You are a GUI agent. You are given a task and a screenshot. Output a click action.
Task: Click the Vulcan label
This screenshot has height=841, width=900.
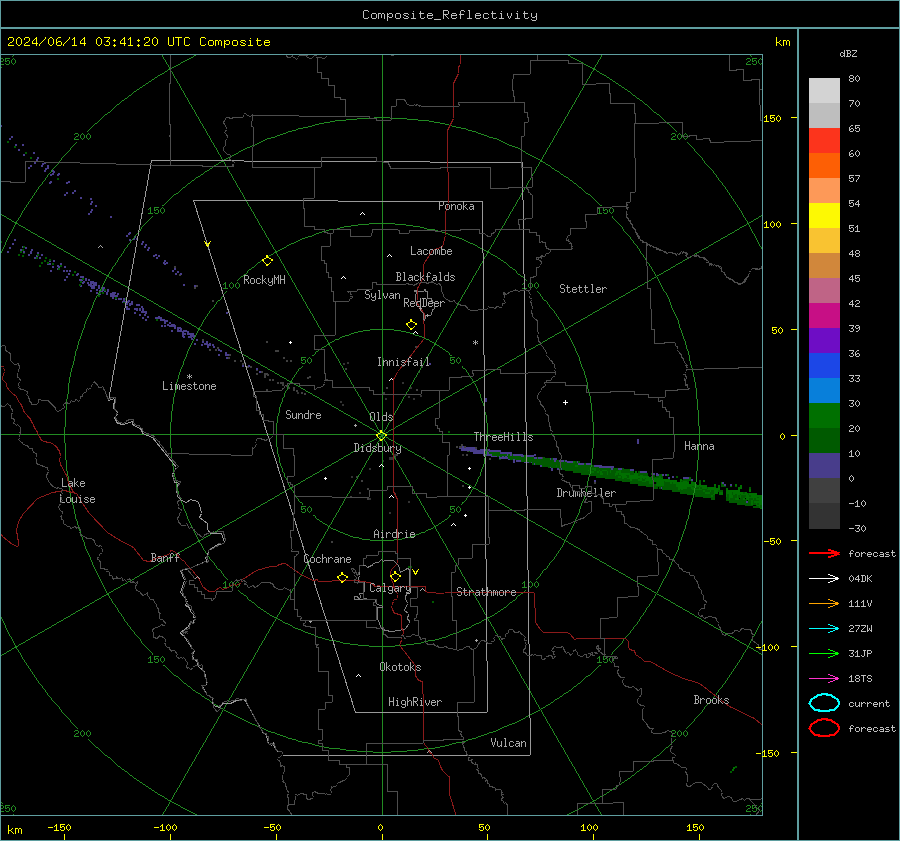(x=508, y=743)
